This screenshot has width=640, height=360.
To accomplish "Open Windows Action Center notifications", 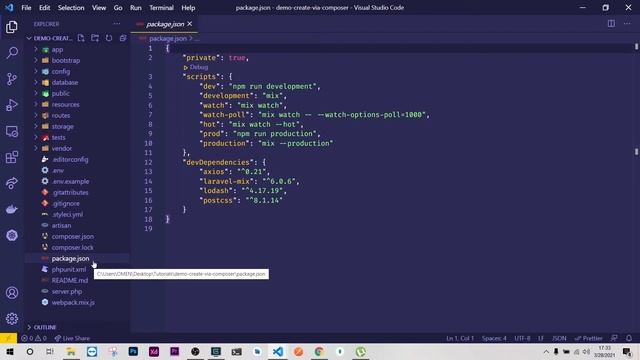I will click(627, 351).
